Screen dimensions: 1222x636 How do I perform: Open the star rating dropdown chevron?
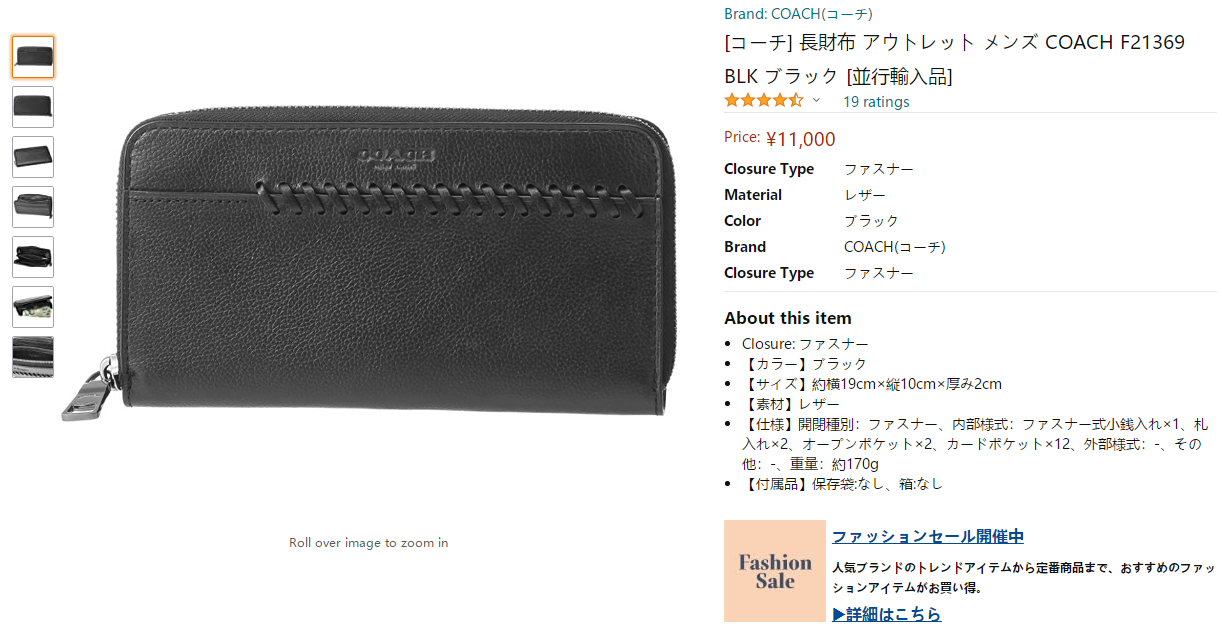[816, 101]
